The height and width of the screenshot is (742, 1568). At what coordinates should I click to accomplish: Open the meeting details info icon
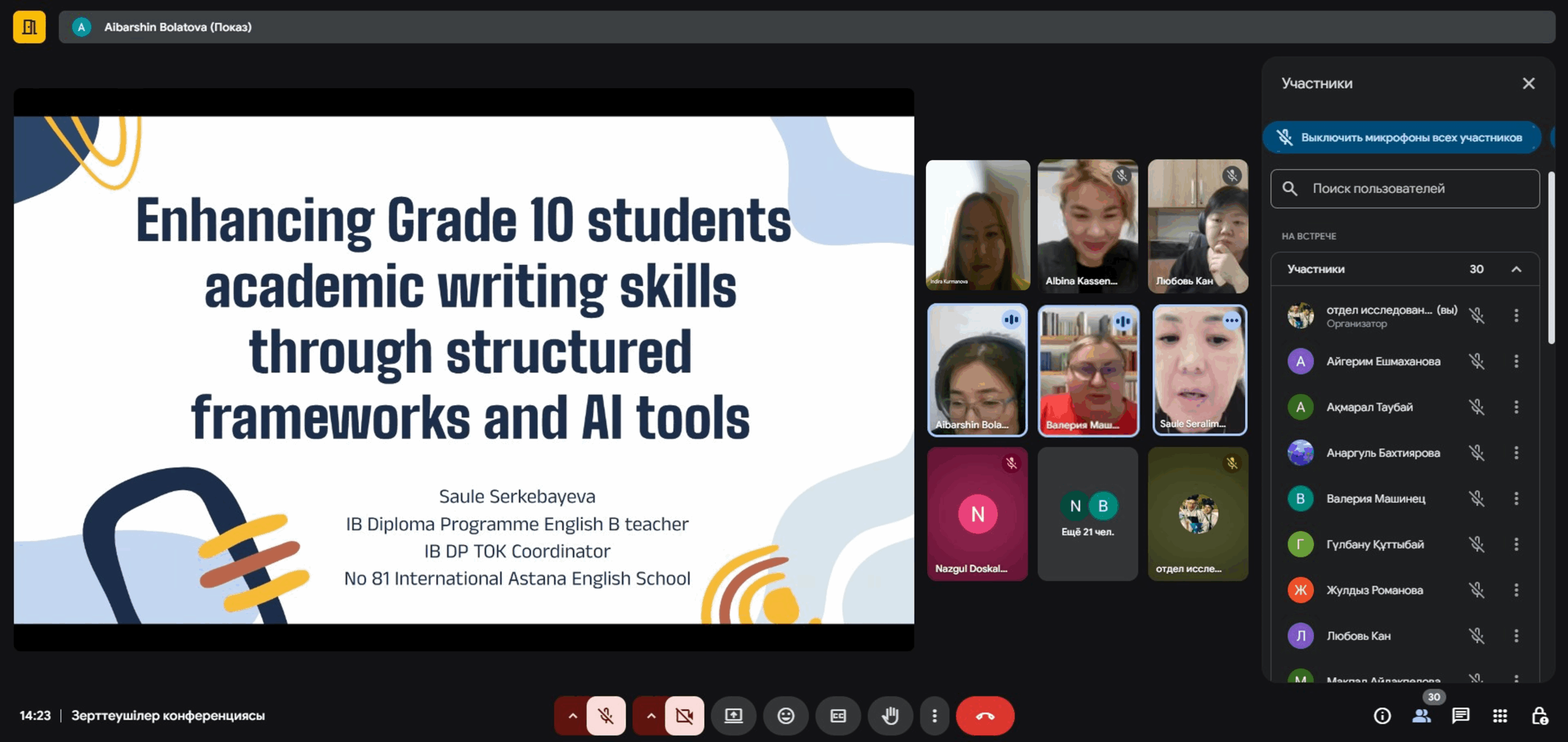1382,715
